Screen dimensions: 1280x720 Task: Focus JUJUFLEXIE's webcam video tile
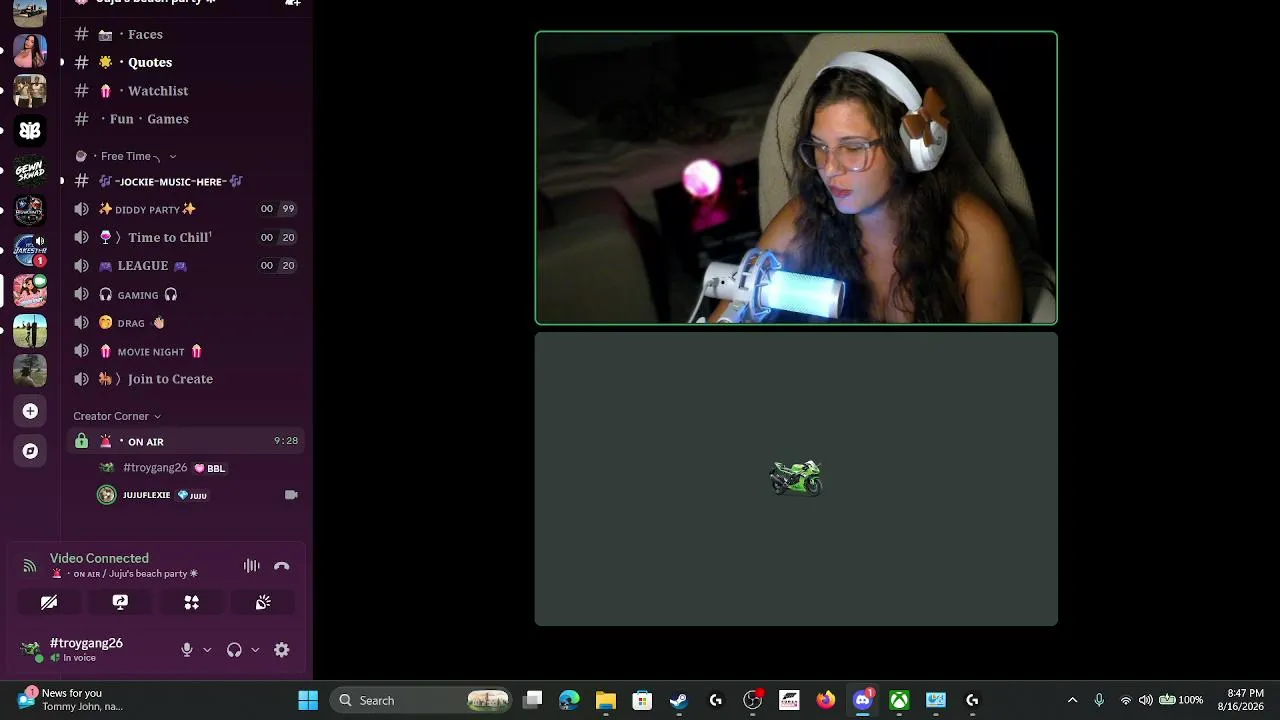(796, 178)
